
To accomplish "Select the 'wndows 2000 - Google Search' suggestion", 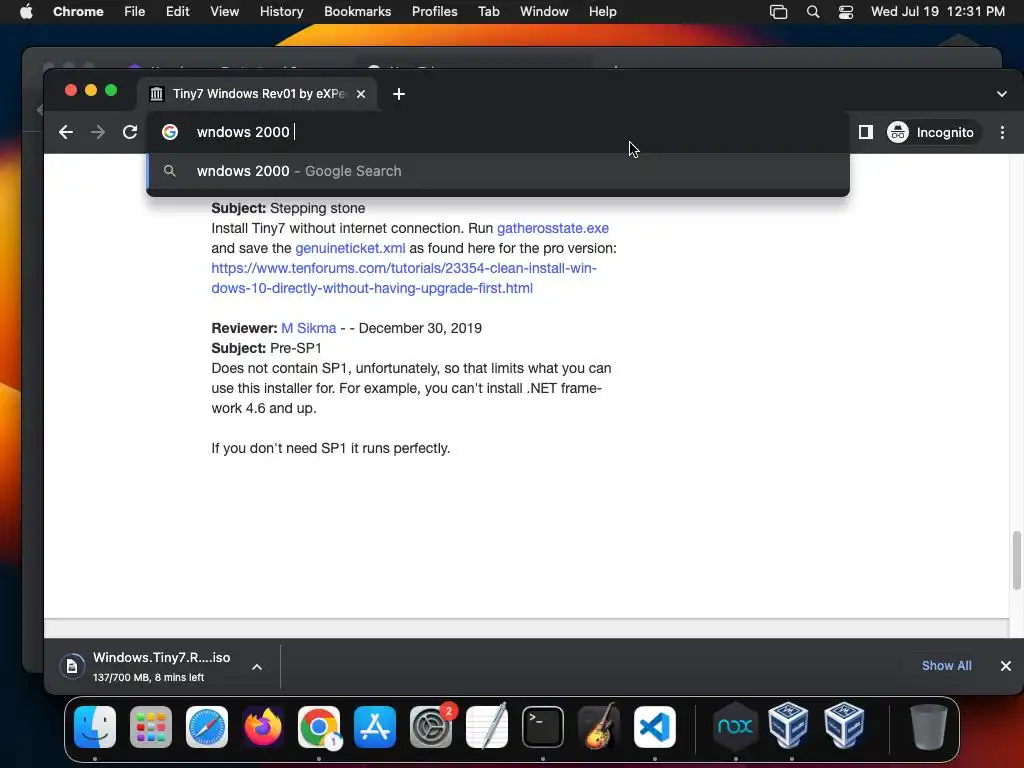I will coord(498,171).
